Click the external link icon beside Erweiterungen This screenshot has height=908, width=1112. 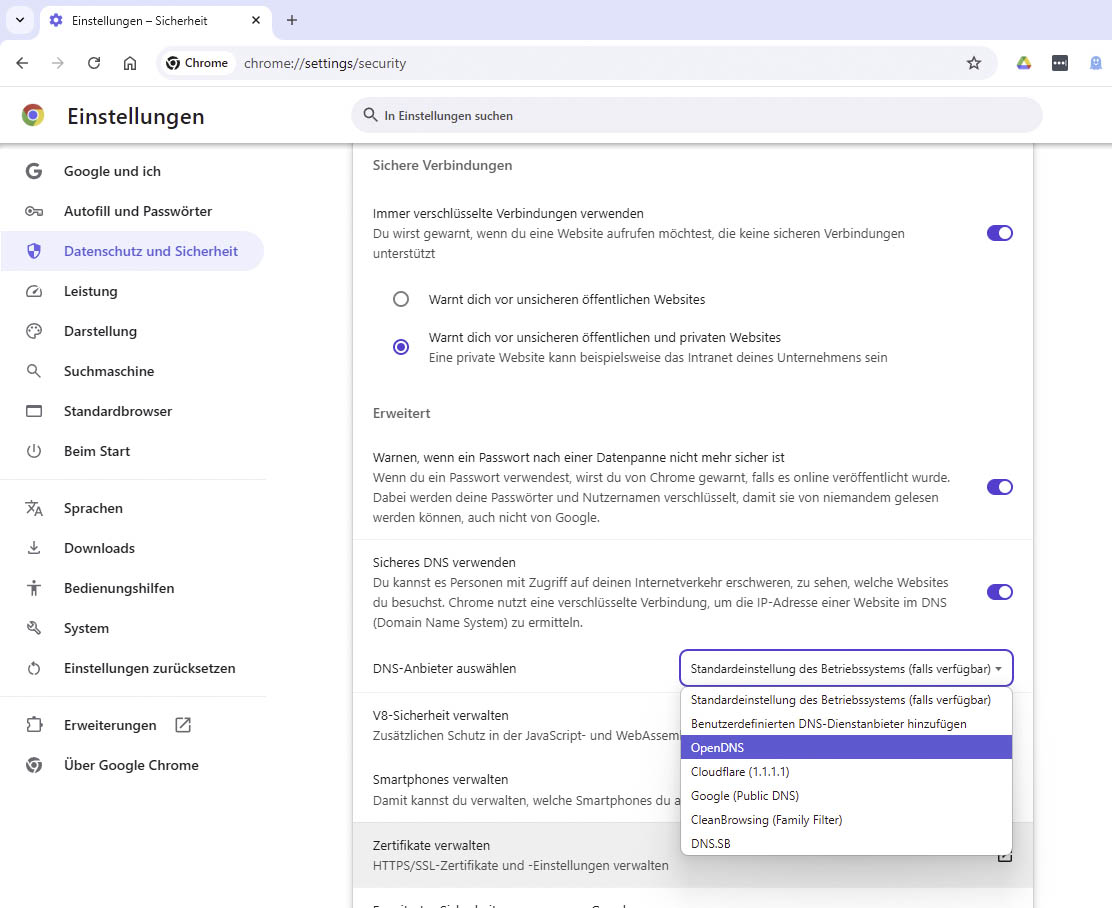coord(183,725)
